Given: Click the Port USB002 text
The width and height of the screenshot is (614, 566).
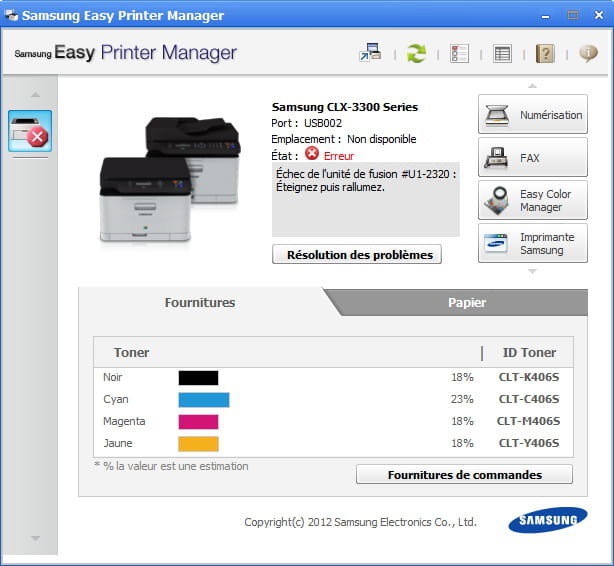Looking at the screenshot, I should [306, 123].
